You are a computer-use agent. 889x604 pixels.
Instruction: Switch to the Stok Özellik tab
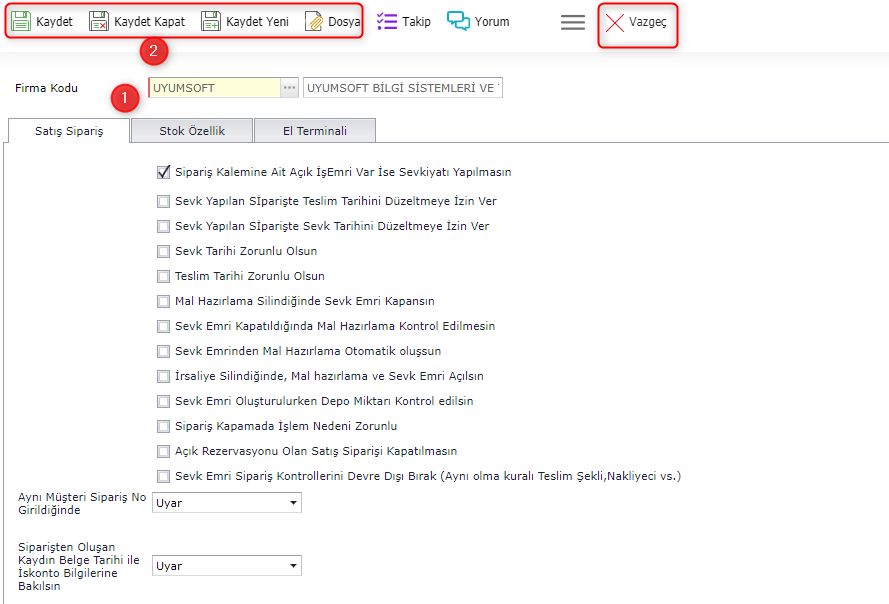191,131
